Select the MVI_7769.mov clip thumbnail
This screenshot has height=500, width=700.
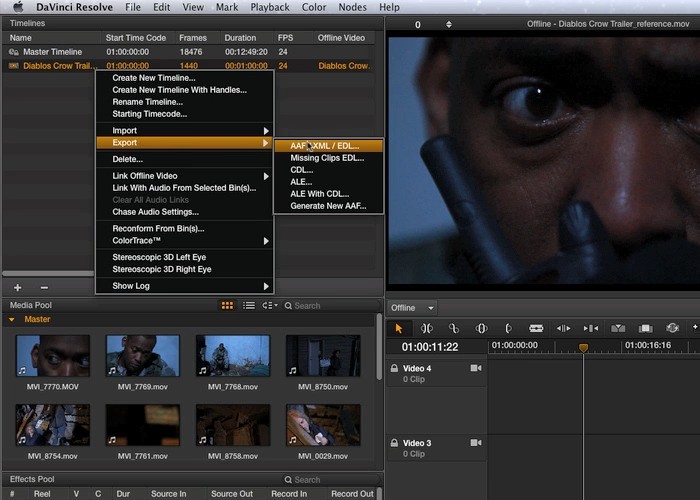tap(142, 356)
